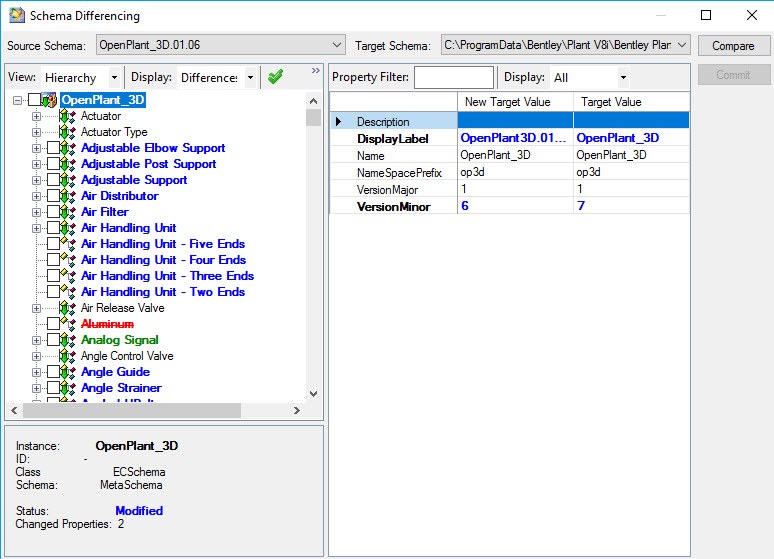Viewport: 774px width, 559px height.
Task: Click the Adjustable Post Support class icon
Action: pos(67,164)
